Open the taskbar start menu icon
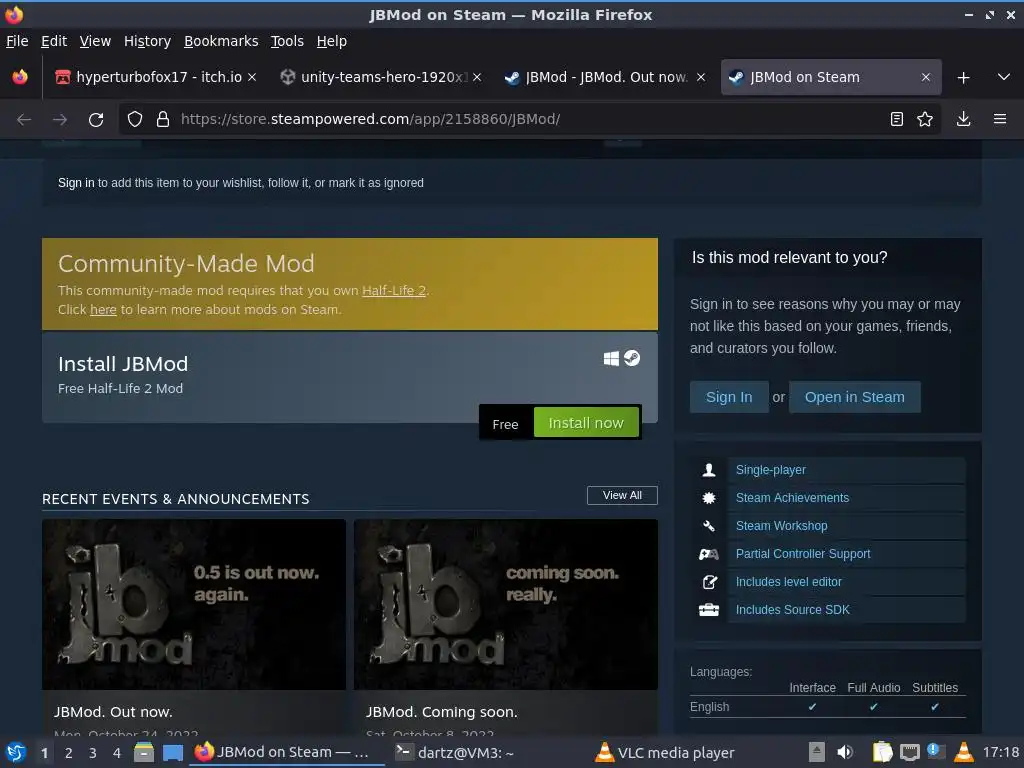Viewport: 1024px width, 768px height. pos(16,752)
